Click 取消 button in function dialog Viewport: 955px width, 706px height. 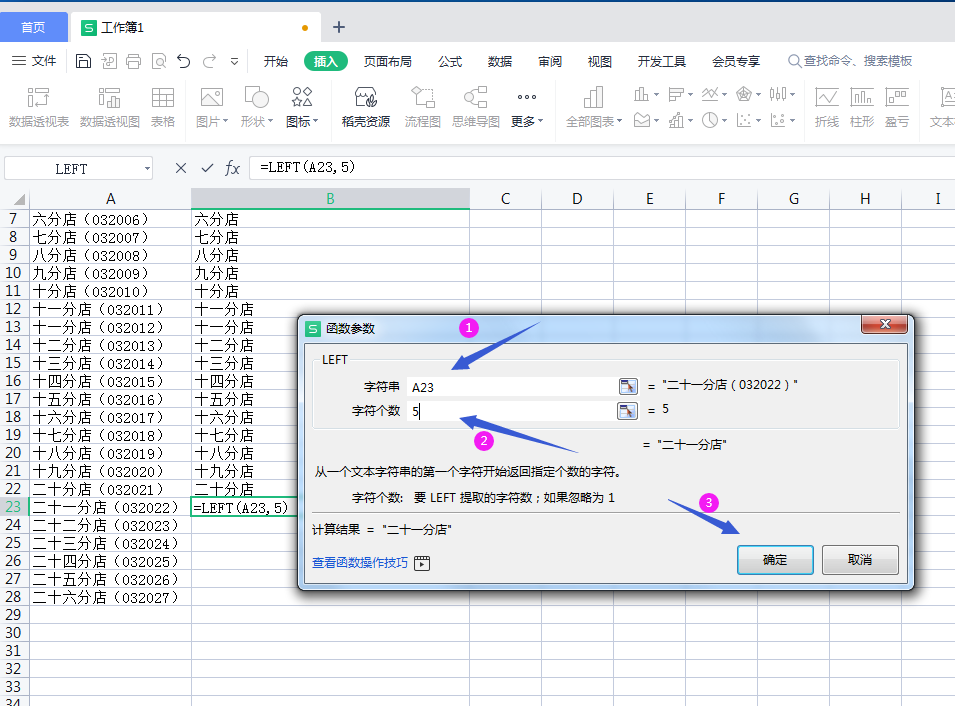(x=860, y=560)
